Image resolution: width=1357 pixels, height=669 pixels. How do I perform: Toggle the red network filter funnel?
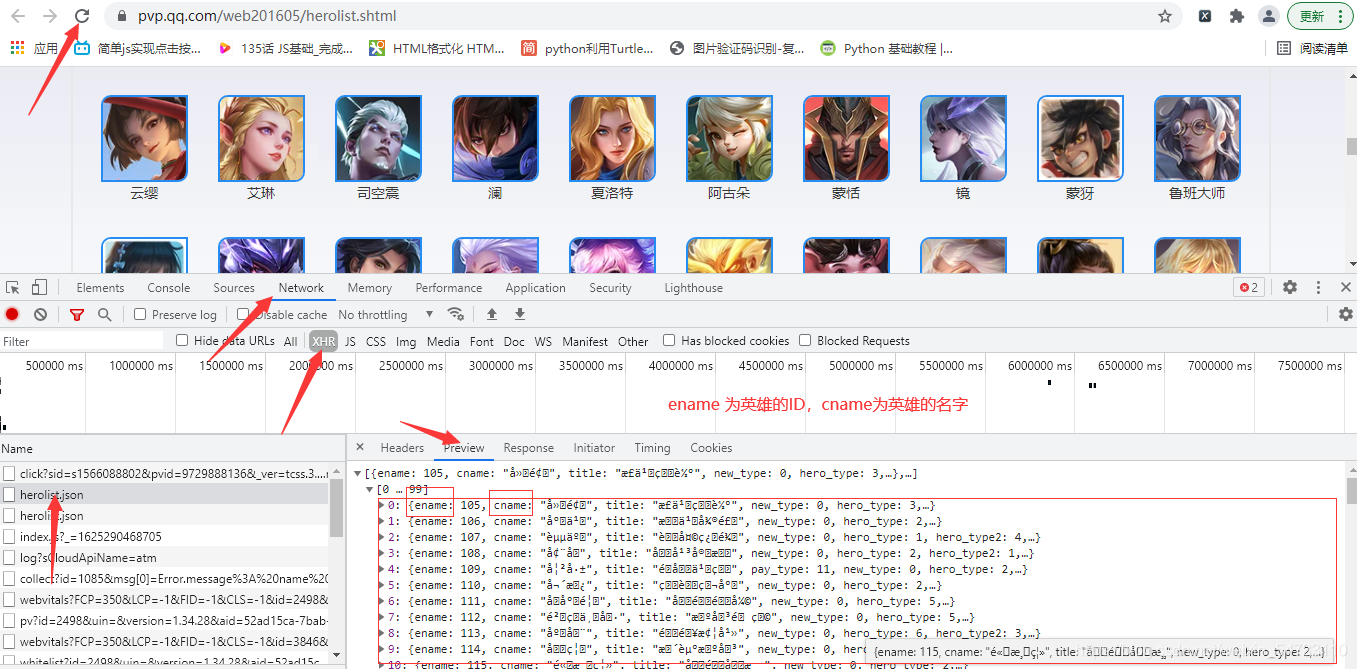[x=77, y=314]
